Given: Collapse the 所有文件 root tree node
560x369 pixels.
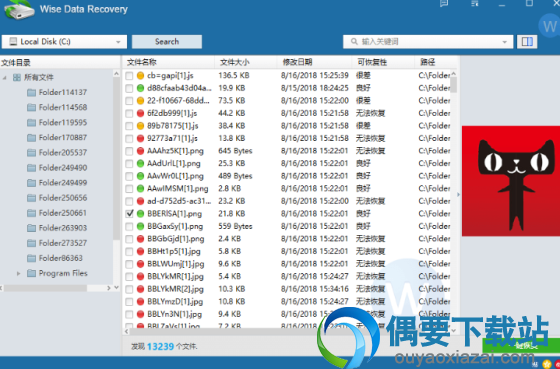Looking at the screenshot, I should tap(5, 78).
